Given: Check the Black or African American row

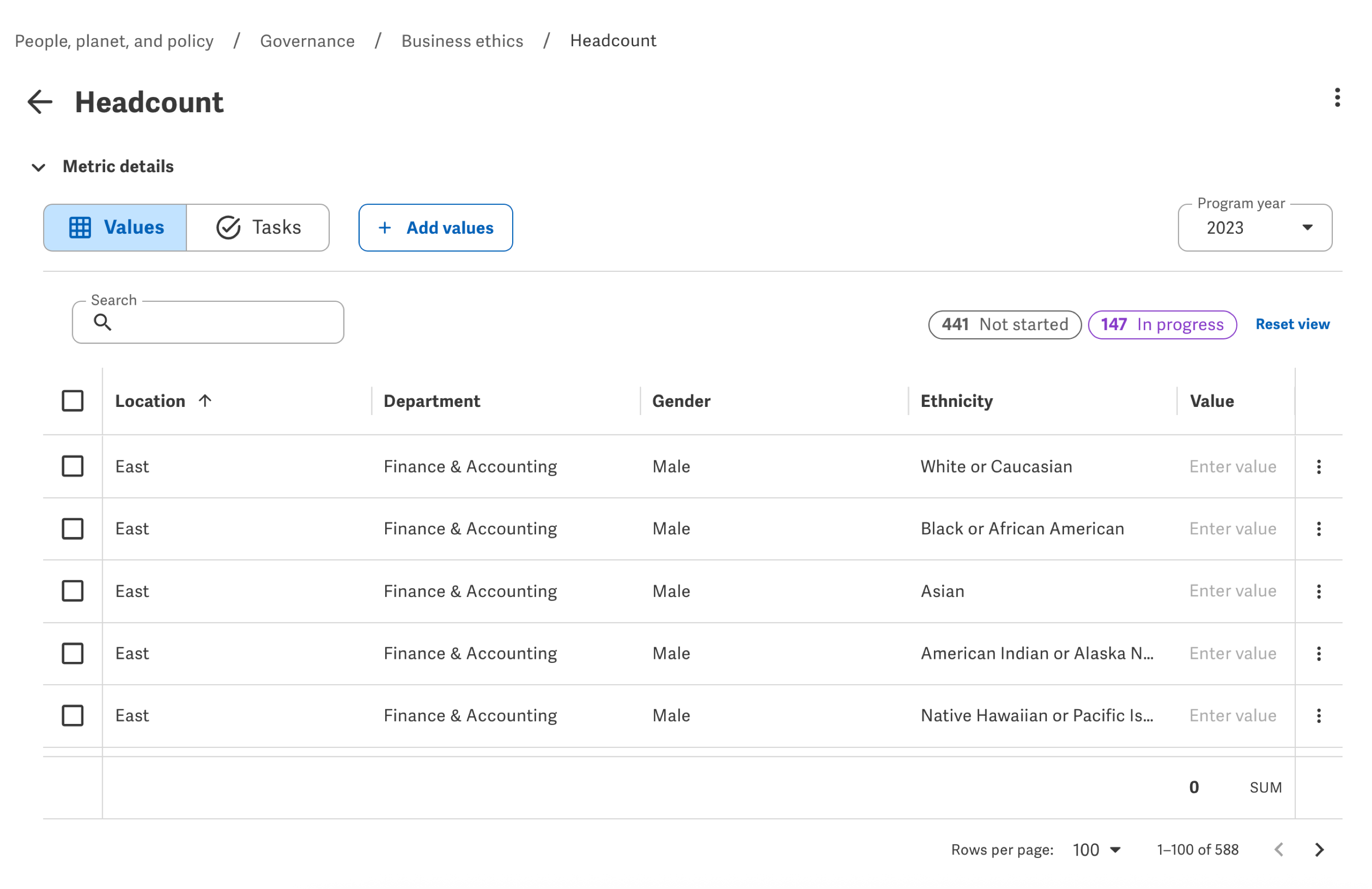Looking at the screenshot, I should tap(73, 528).
